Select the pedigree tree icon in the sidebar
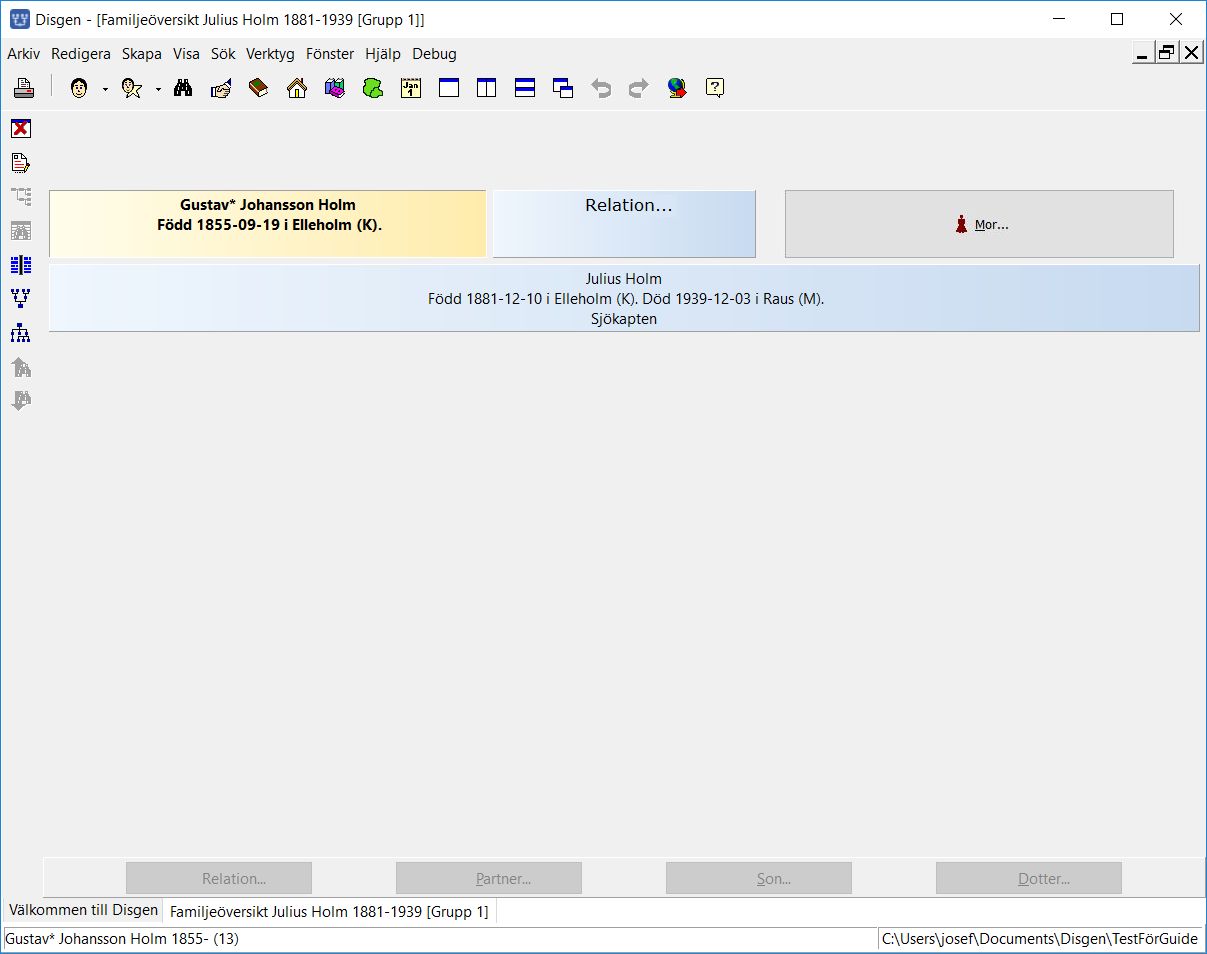Screen dimensions: 1207x954 pyautogui.click(x=21, y=298)
